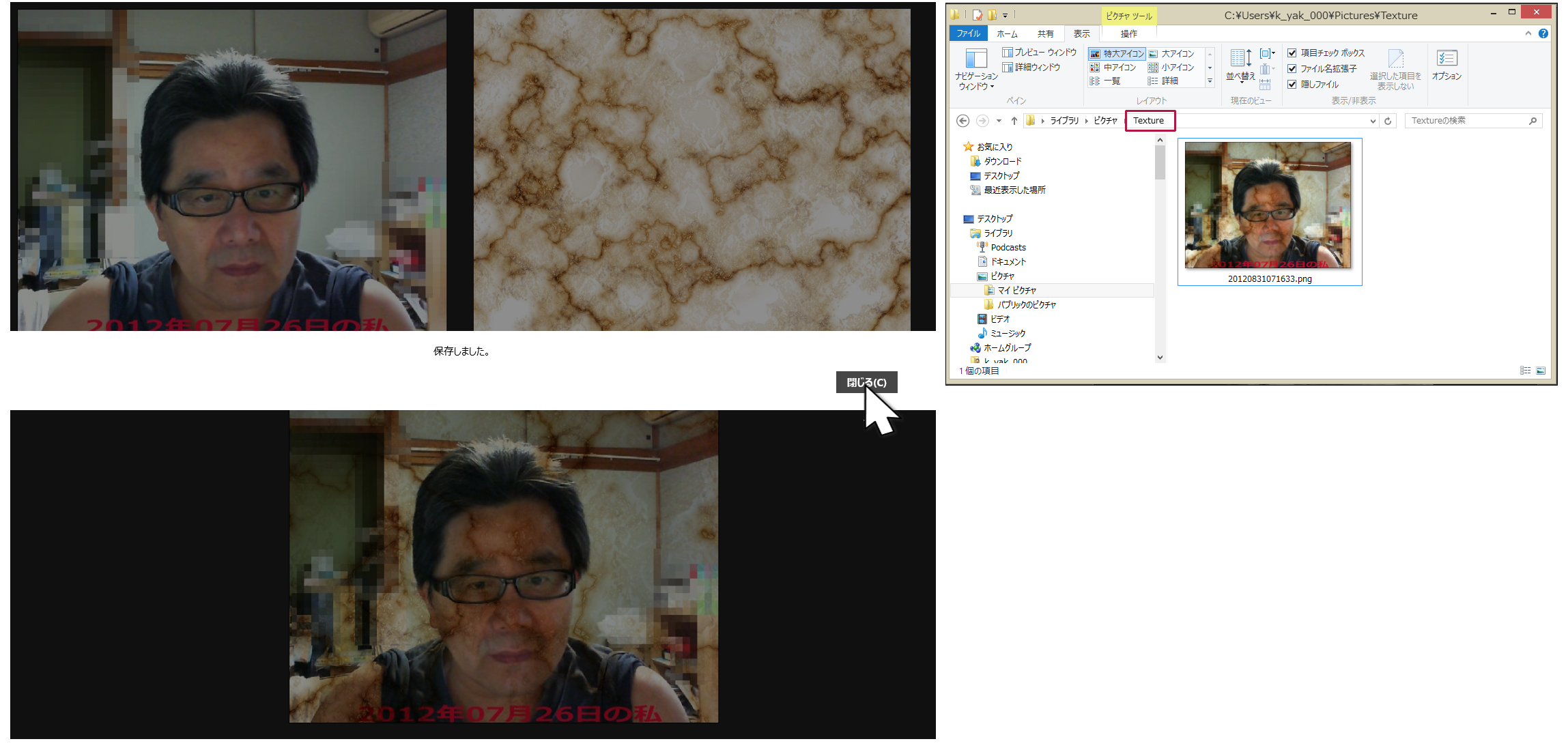The height and width of the screenshot is (750, 1568).
Task: Switch to the 共有 ribbon tab
Action: [1045, 33]
